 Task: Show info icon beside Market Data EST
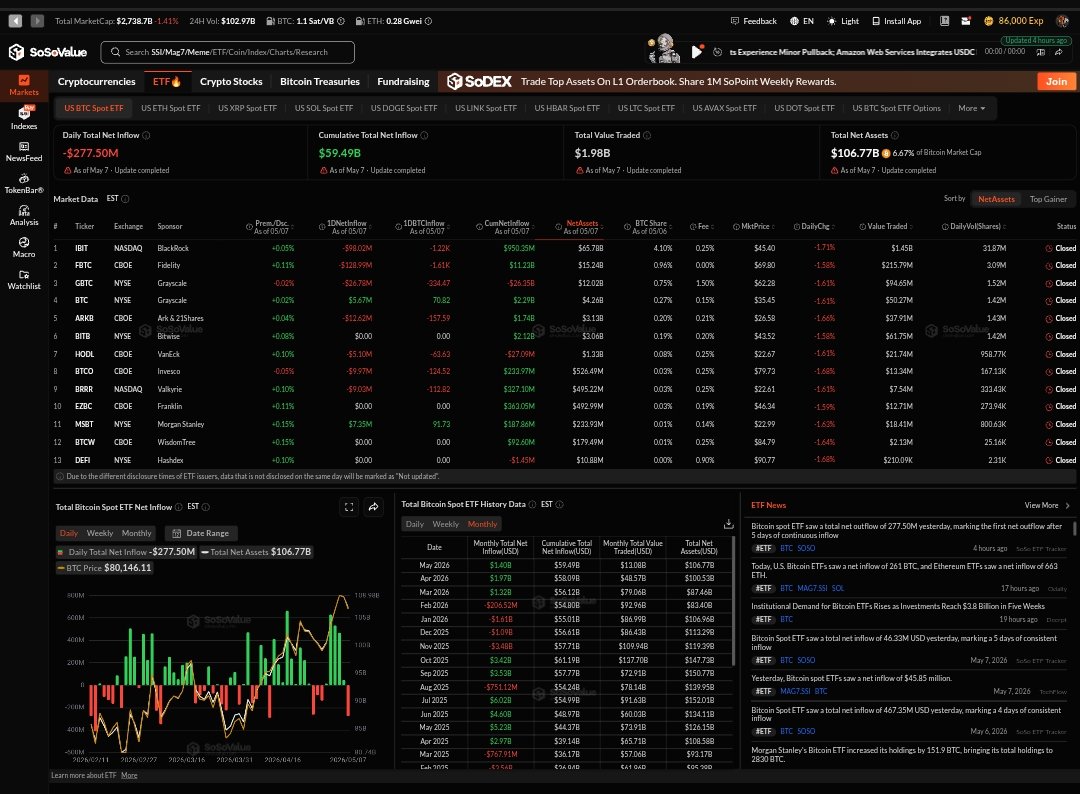click(125, 199)
